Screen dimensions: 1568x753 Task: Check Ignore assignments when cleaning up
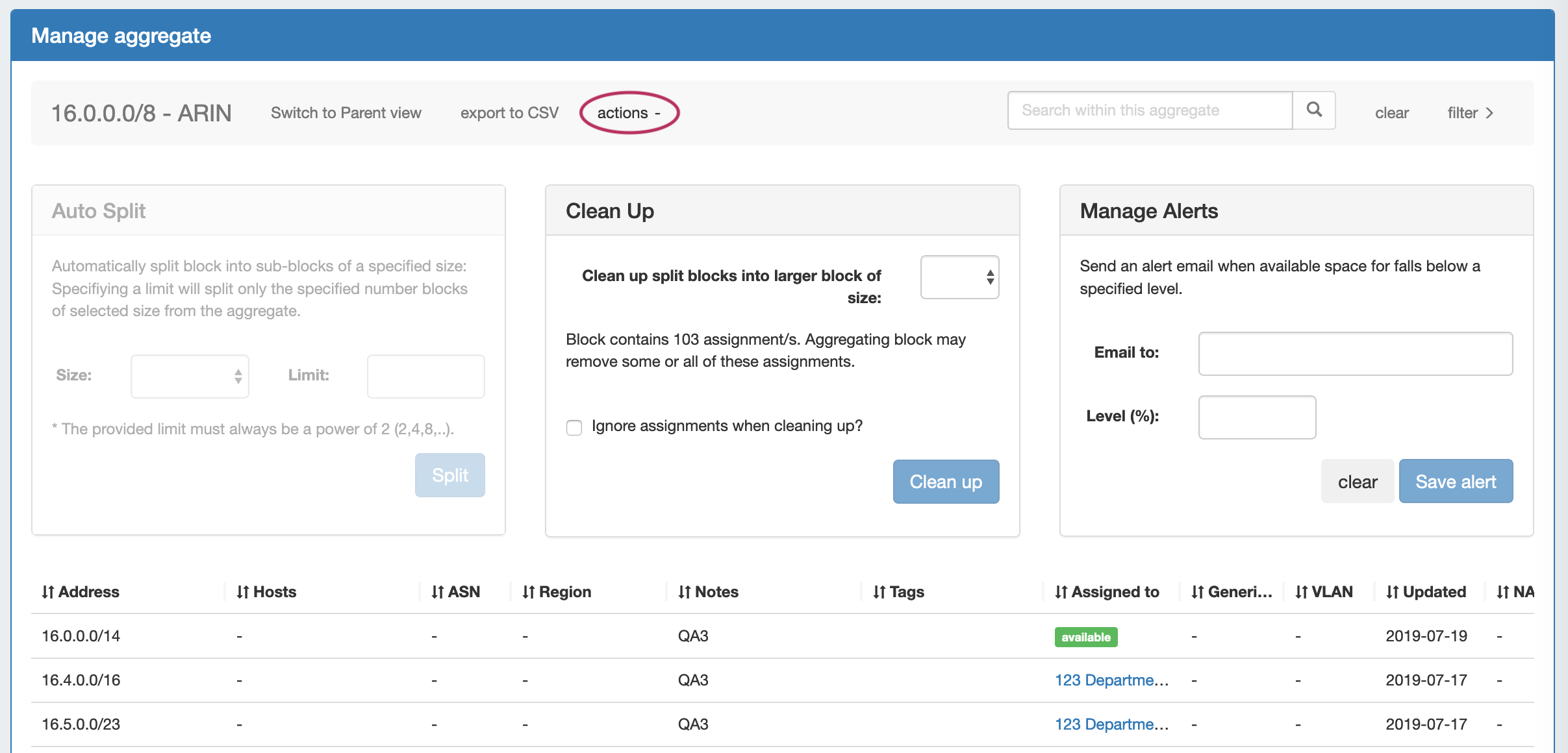tap(574, 427)
